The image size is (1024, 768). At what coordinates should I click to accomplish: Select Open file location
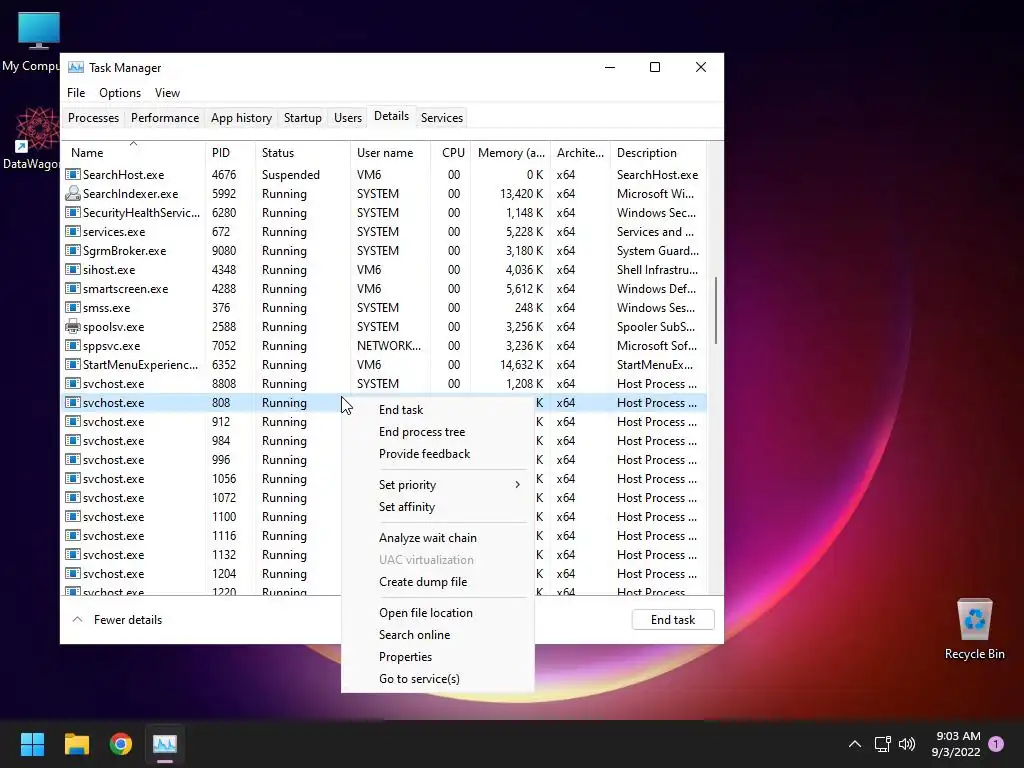(x=438, y=613)
